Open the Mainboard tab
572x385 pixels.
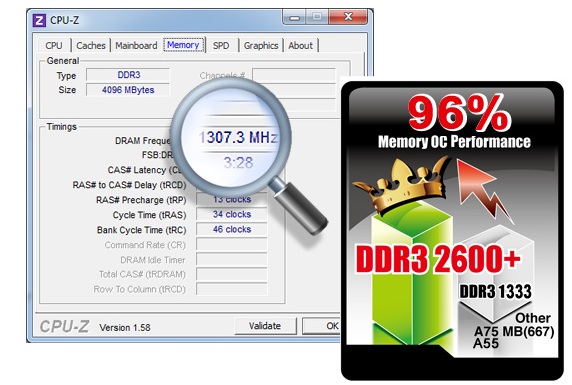(x=136, y=46)
